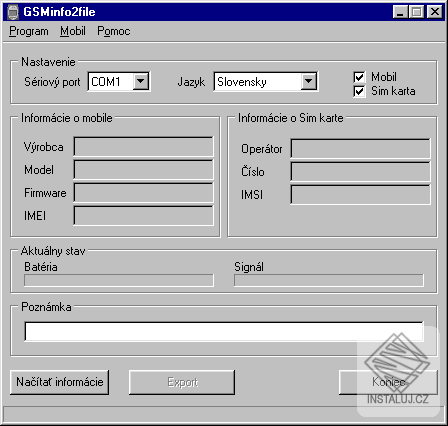Expand the Sériový port COM1 dropdown
The width and height of the screenshot is (448, 426).
click(x=141, y=81)
